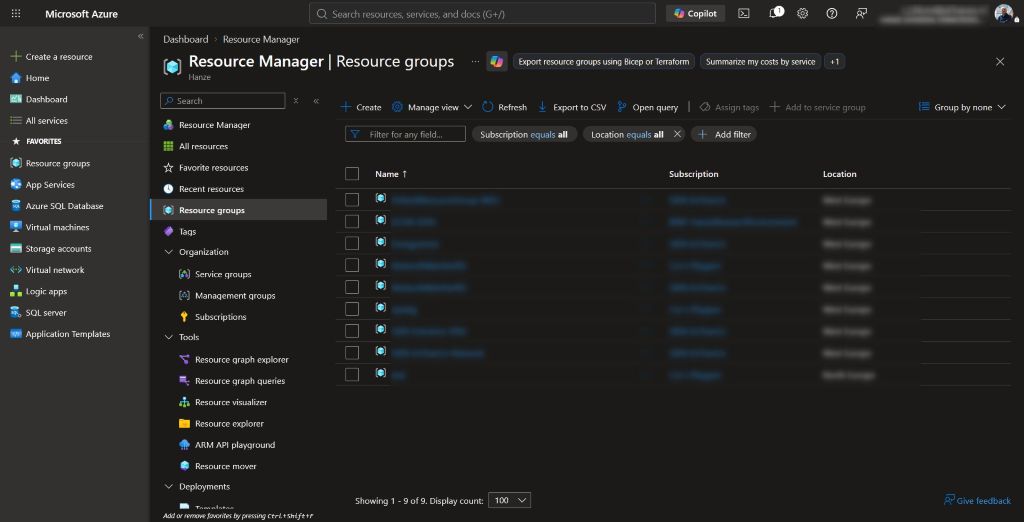The width and height of the screenshot is (1024, 522).
Task: Expand the +1 additional Copilot suggestions
Action: tap(835, 61)
